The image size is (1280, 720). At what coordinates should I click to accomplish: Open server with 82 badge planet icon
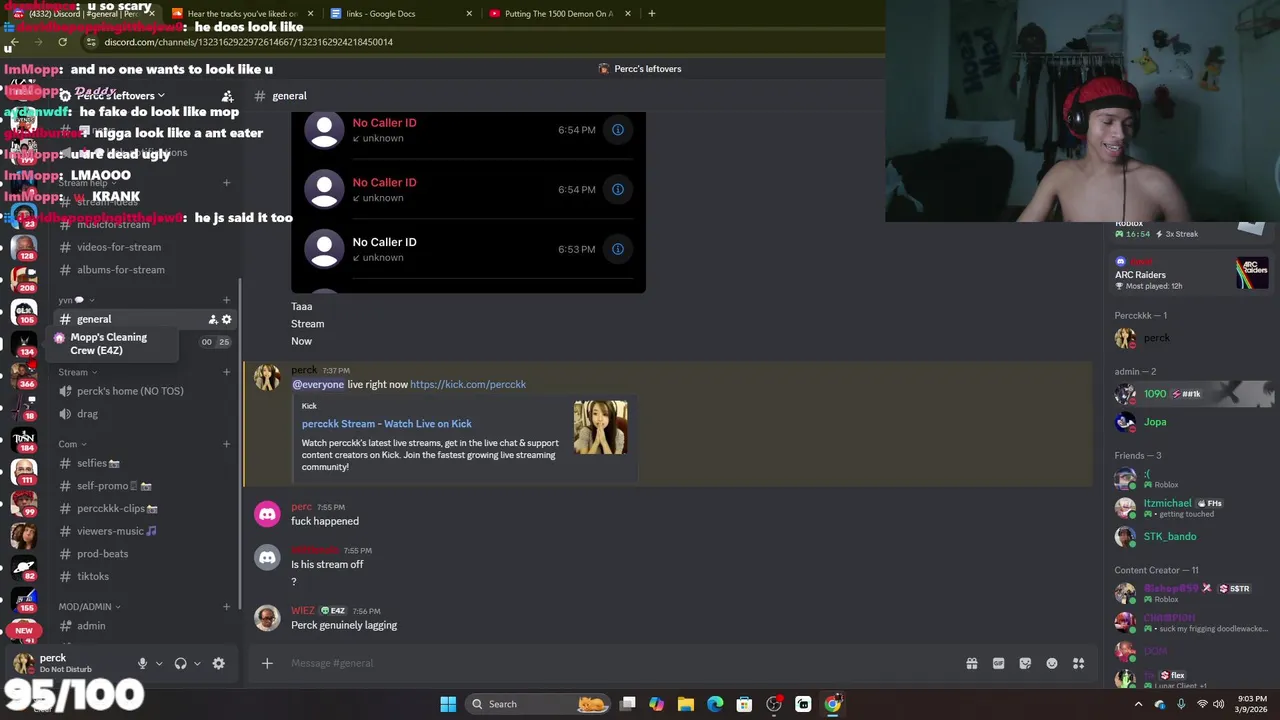tap(24, 567)
